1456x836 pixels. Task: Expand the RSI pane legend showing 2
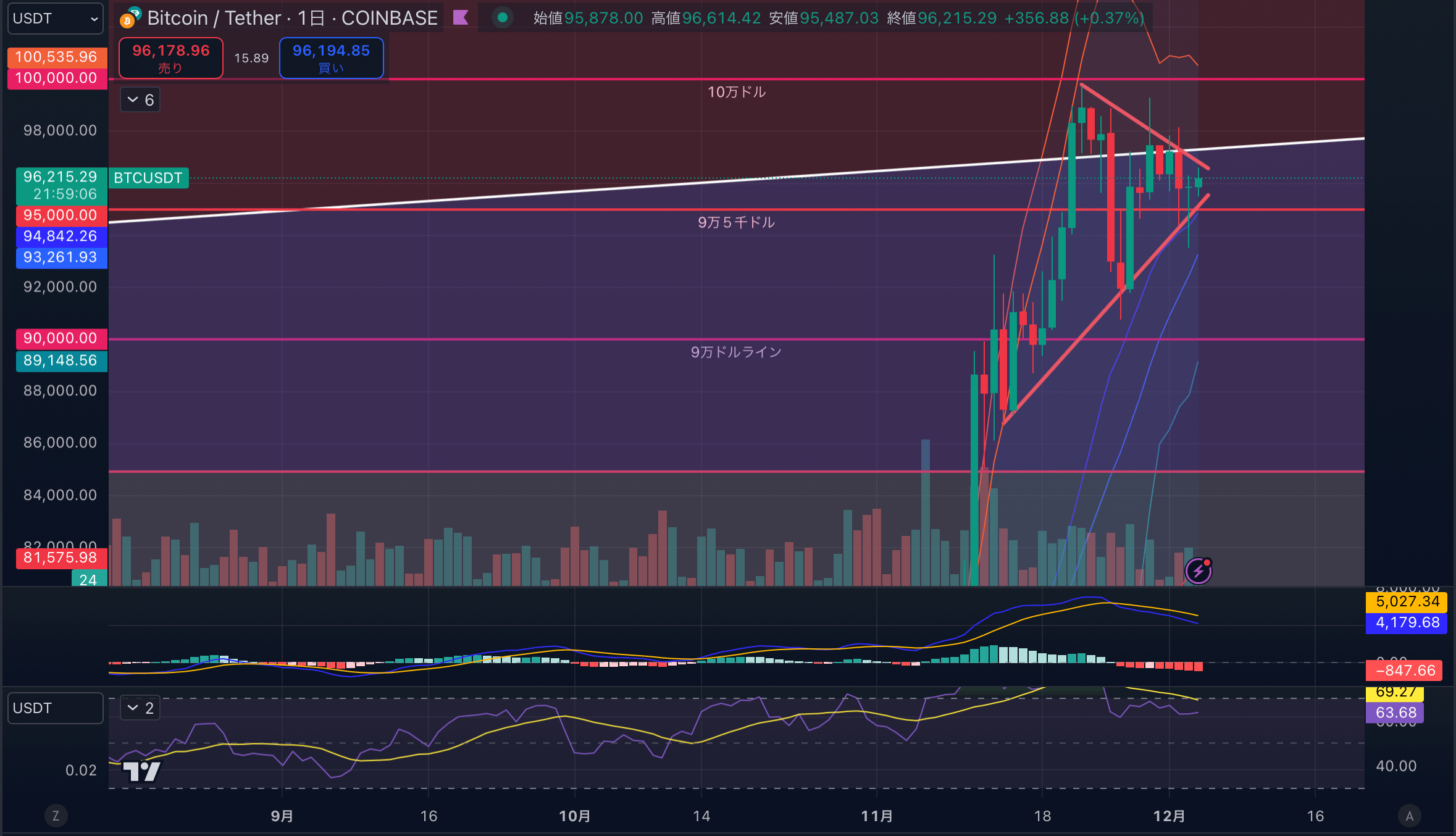(x=140, y=708)
